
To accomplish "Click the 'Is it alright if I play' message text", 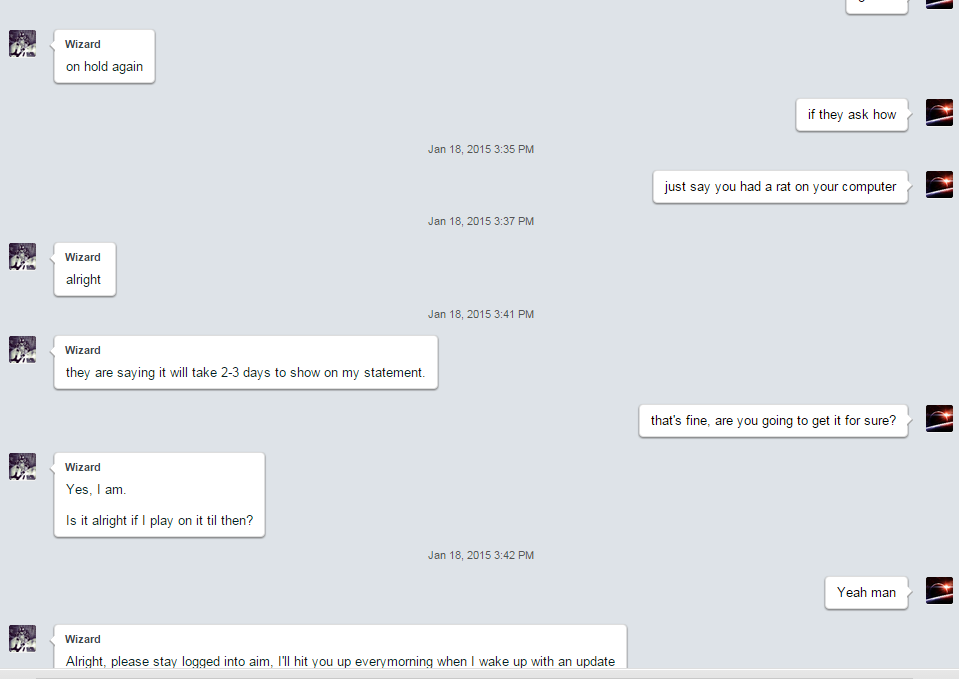I will 159,521.
